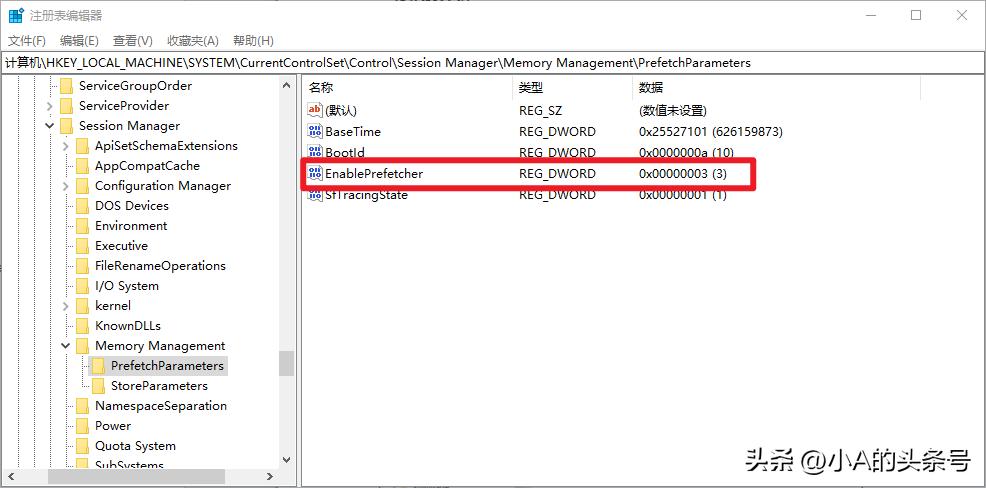986x488 pixels.
Task: Click the tree horizontal scroll left arrow
Action: [x=9, y=477]
